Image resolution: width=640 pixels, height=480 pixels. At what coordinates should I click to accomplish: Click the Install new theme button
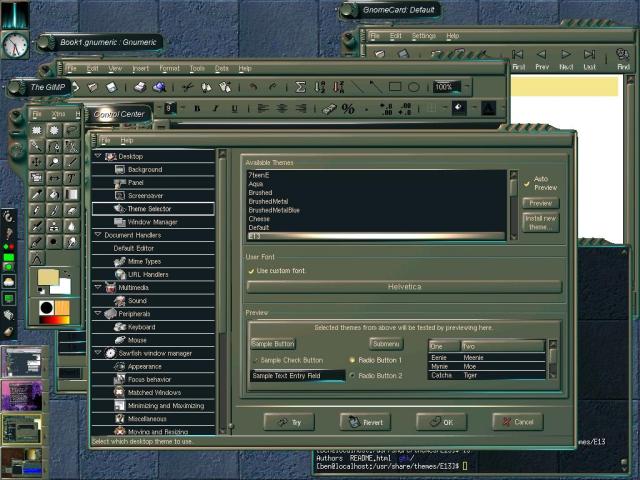[540, 223]
